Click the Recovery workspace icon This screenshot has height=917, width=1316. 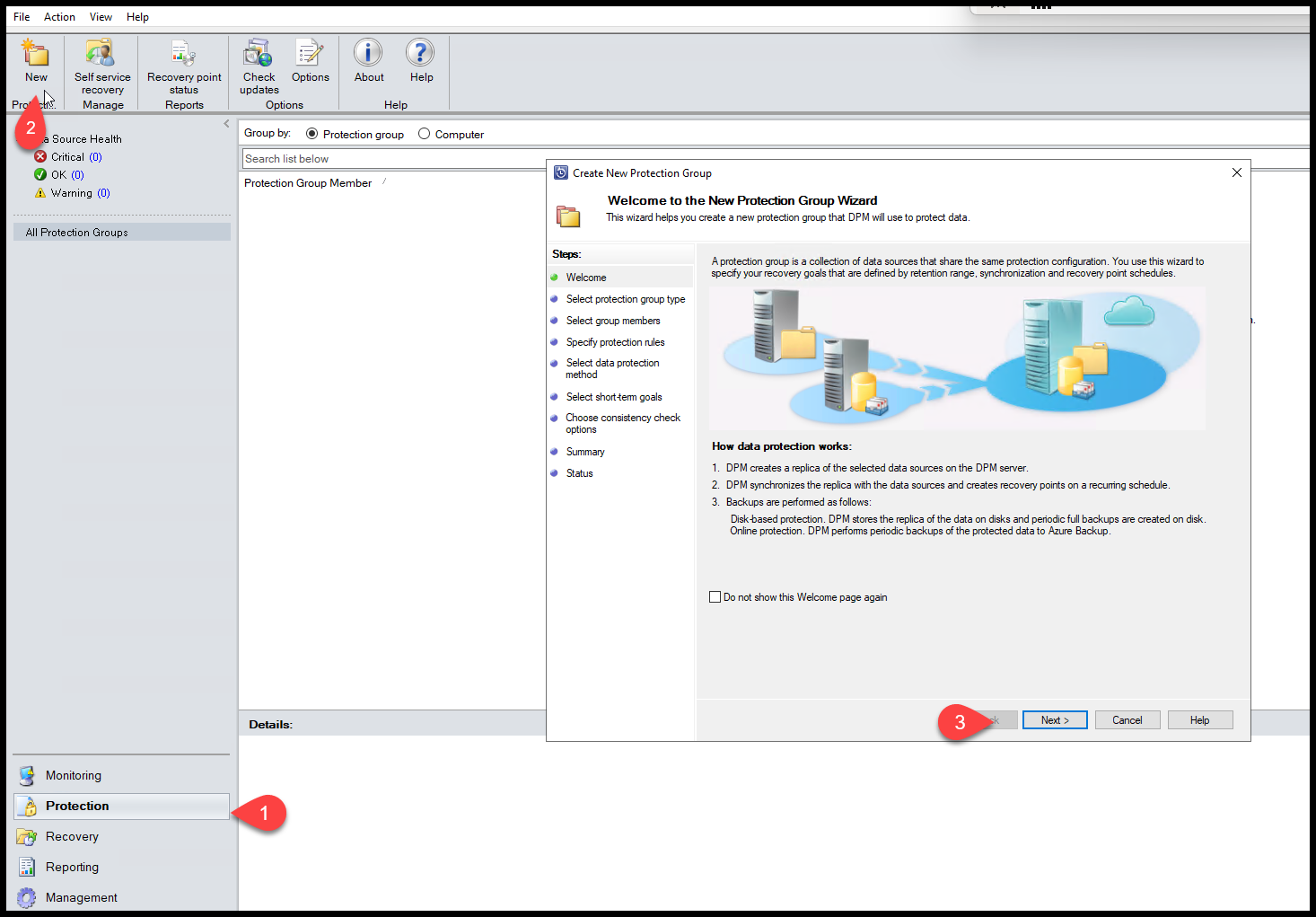(27, 836)
